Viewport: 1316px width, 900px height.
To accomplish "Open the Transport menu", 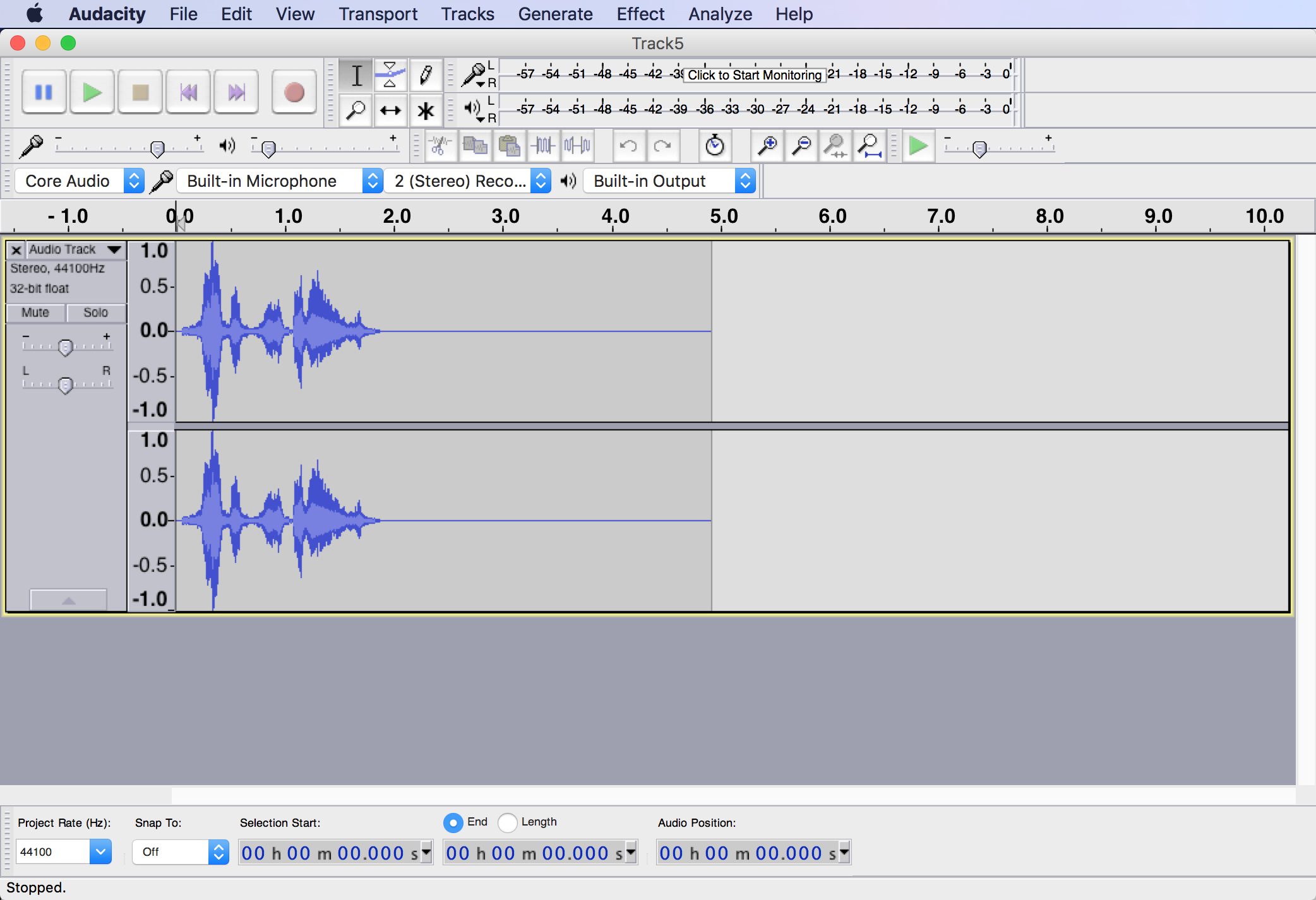I will tap(378, 14).
